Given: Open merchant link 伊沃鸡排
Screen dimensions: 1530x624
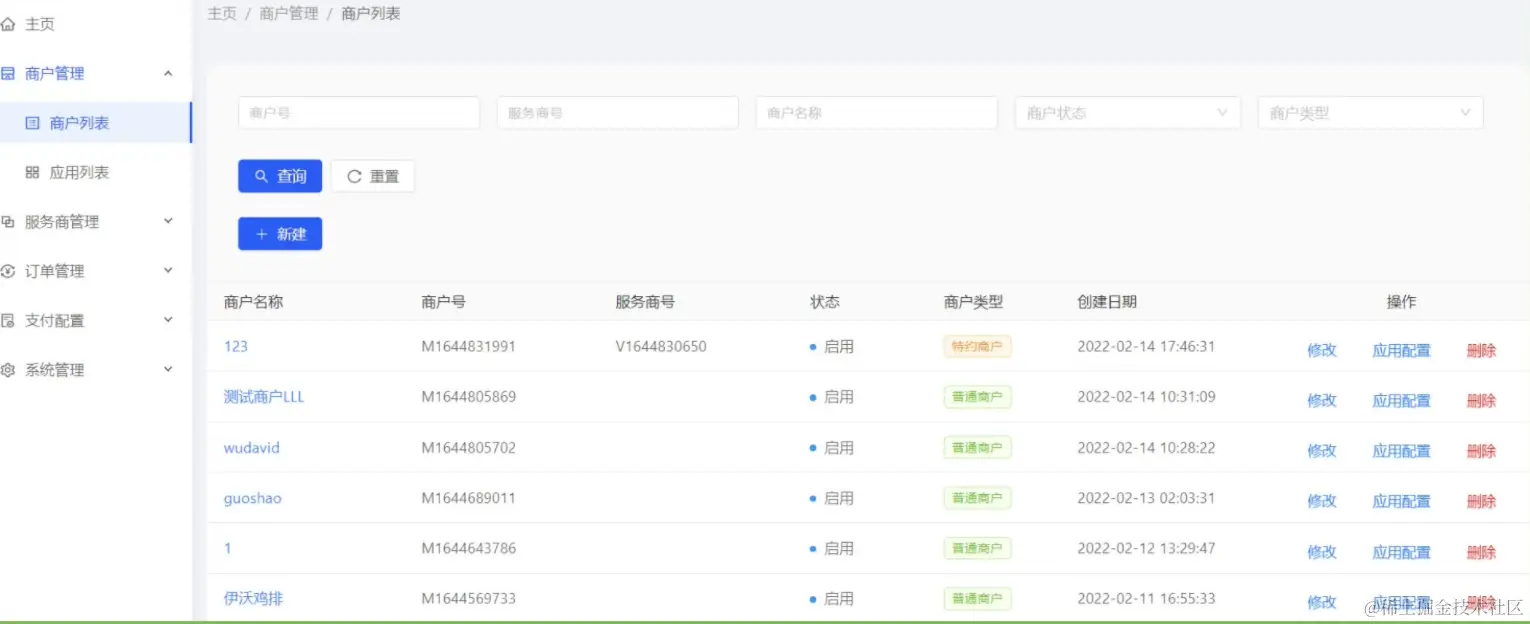Looking at the screenshot, I should tap(254, 599).
